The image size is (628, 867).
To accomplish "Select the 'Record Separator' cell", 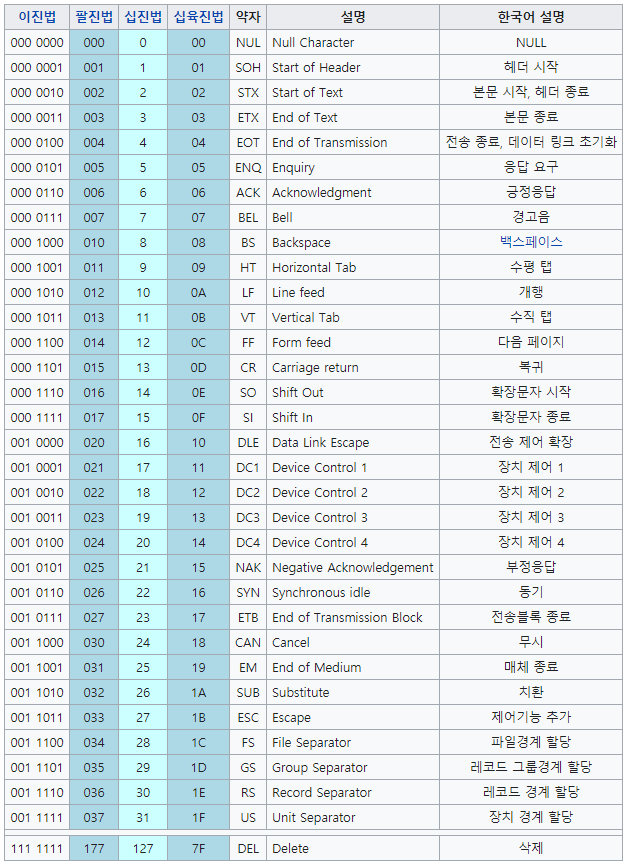I will 353,793.
